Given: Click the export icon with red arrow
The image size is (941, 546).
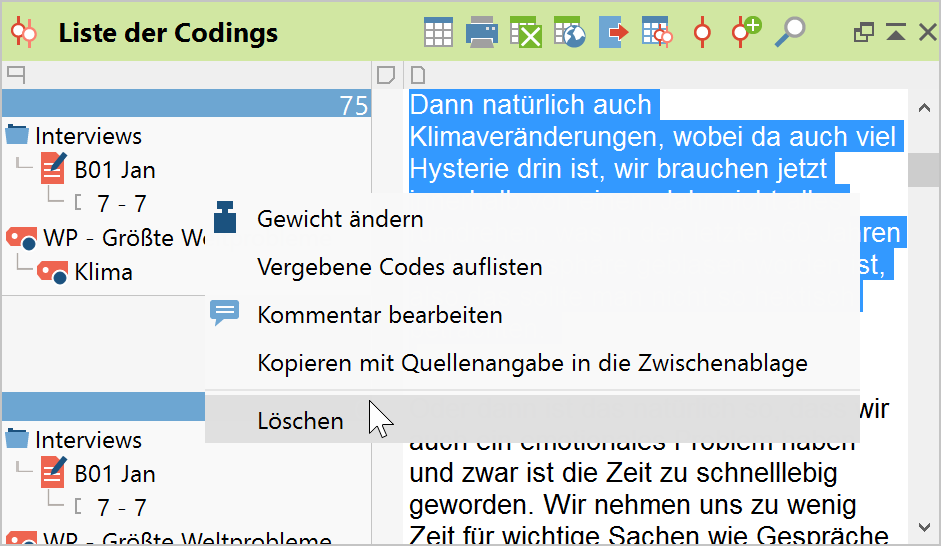Looking at the screenshot, I should tap(613, 32).
